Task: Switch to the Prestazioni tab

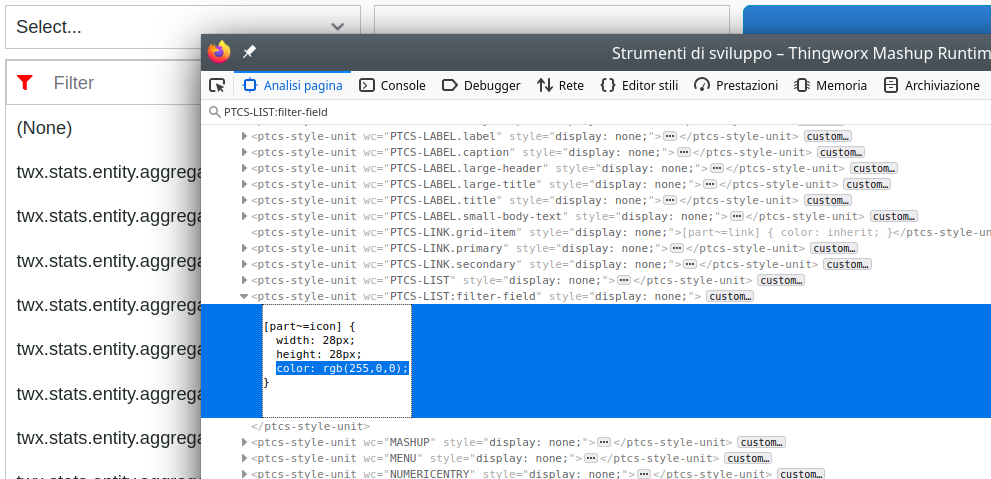Action: click(736, 85)
